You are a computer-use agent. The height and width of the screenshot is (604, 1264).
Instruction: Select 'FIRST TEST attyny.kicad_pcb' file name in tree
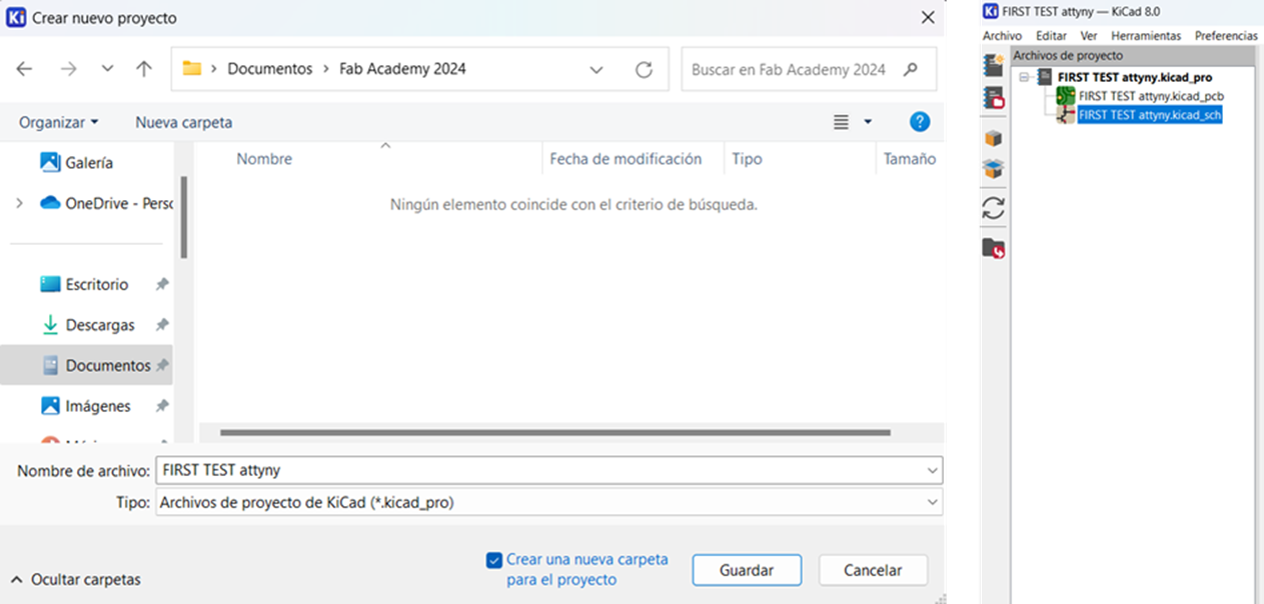tap(1151, 96)
